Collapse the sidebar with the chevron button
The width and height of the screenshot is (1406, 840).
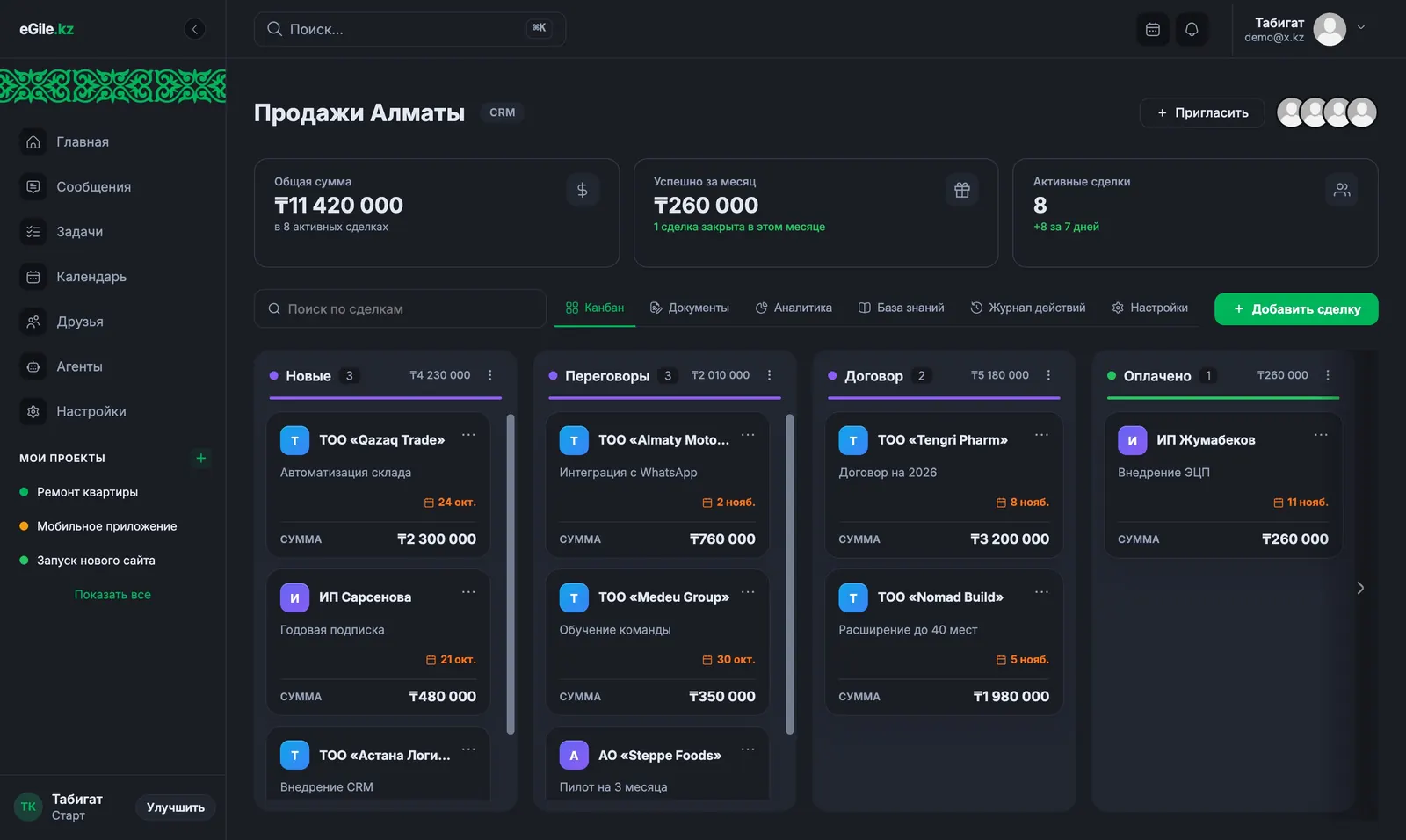(x=195, y=29)
